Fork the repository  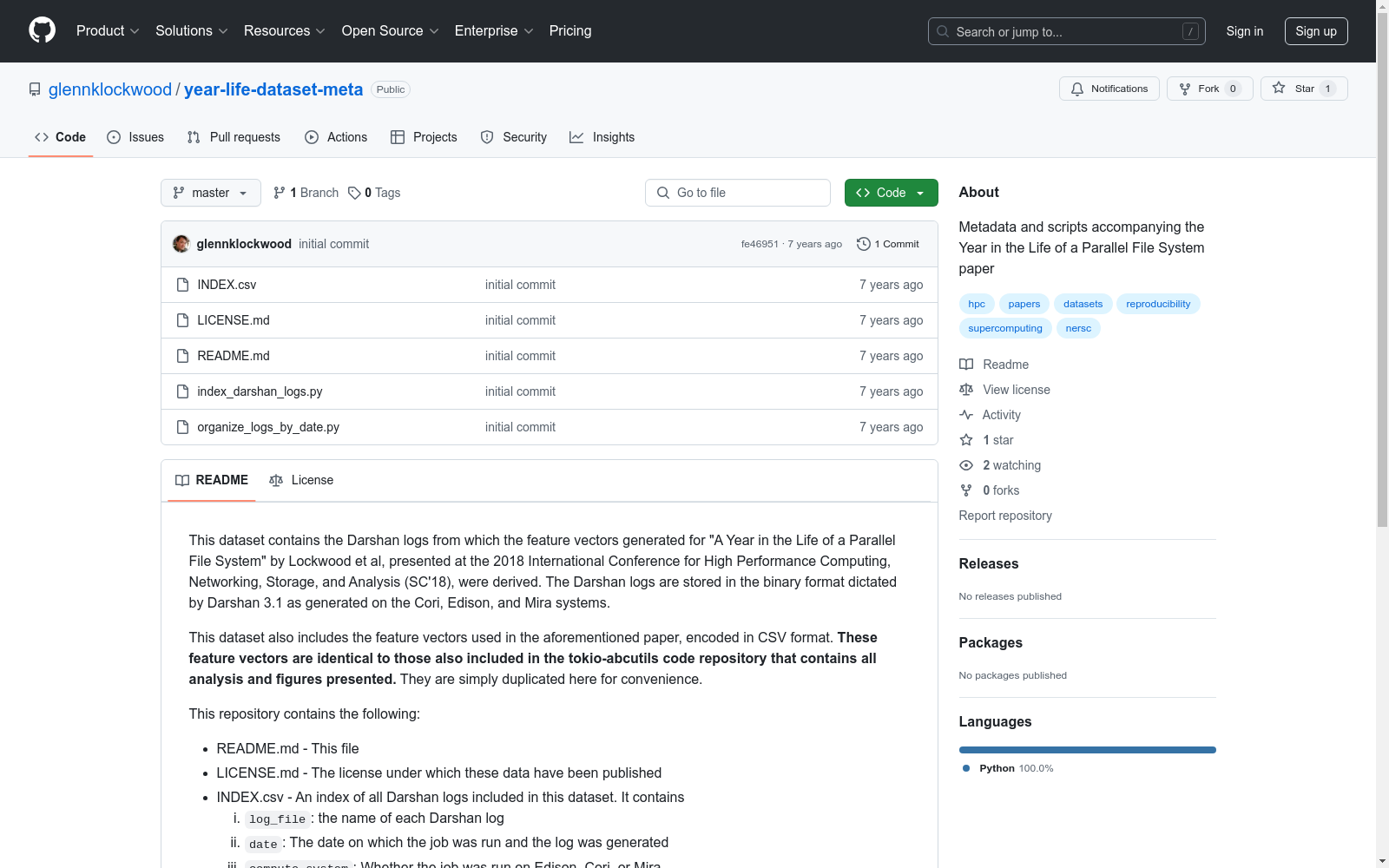tap(1210, 89)
